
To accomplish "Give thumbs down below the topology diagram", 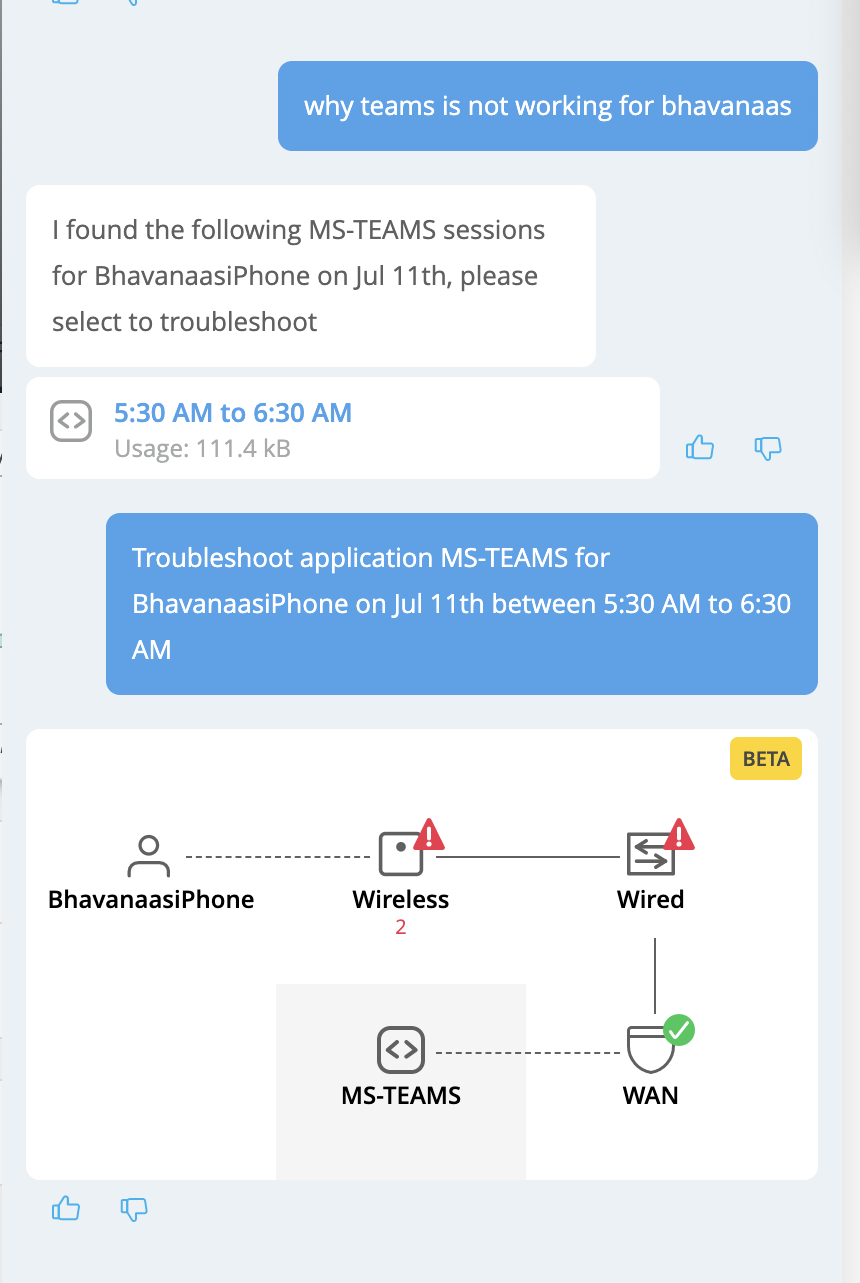I will tap(134, 1209).
